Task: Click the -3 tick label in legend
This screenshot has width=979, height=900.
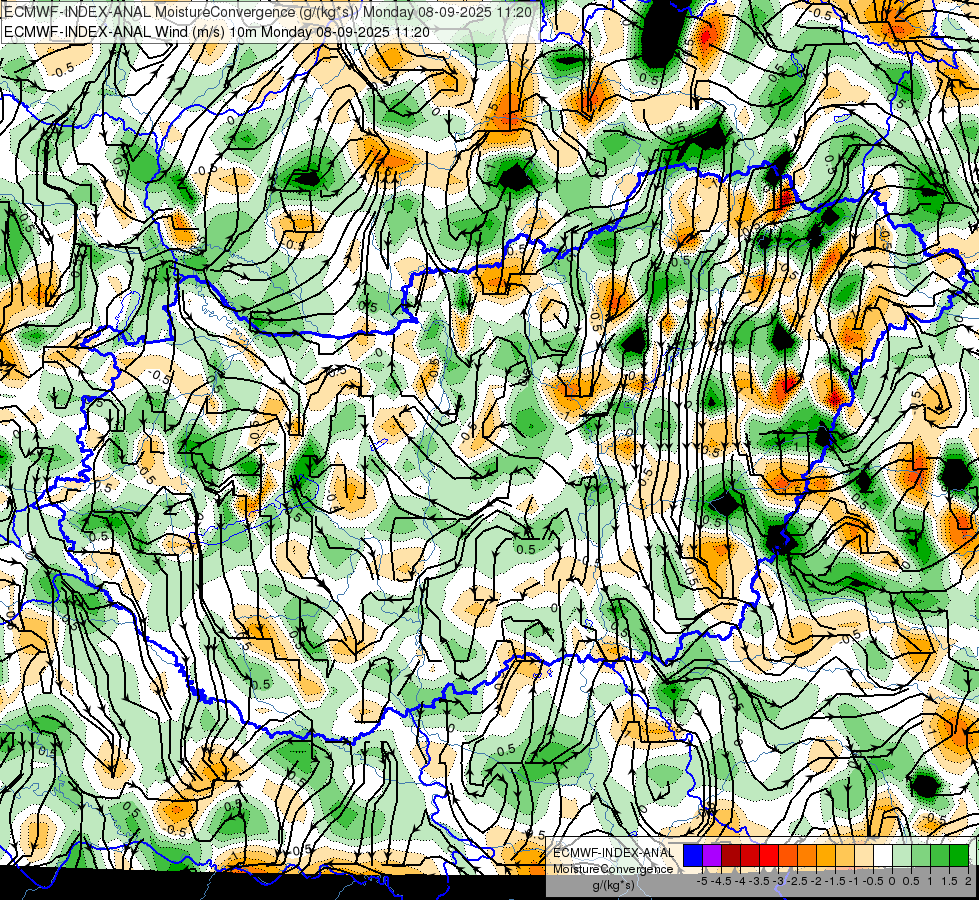Action: coord(778,881)
